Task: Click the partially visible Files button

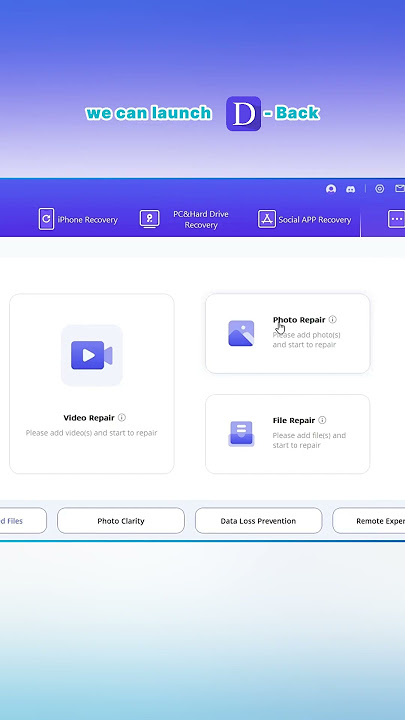Action: [x=23, y=521]
